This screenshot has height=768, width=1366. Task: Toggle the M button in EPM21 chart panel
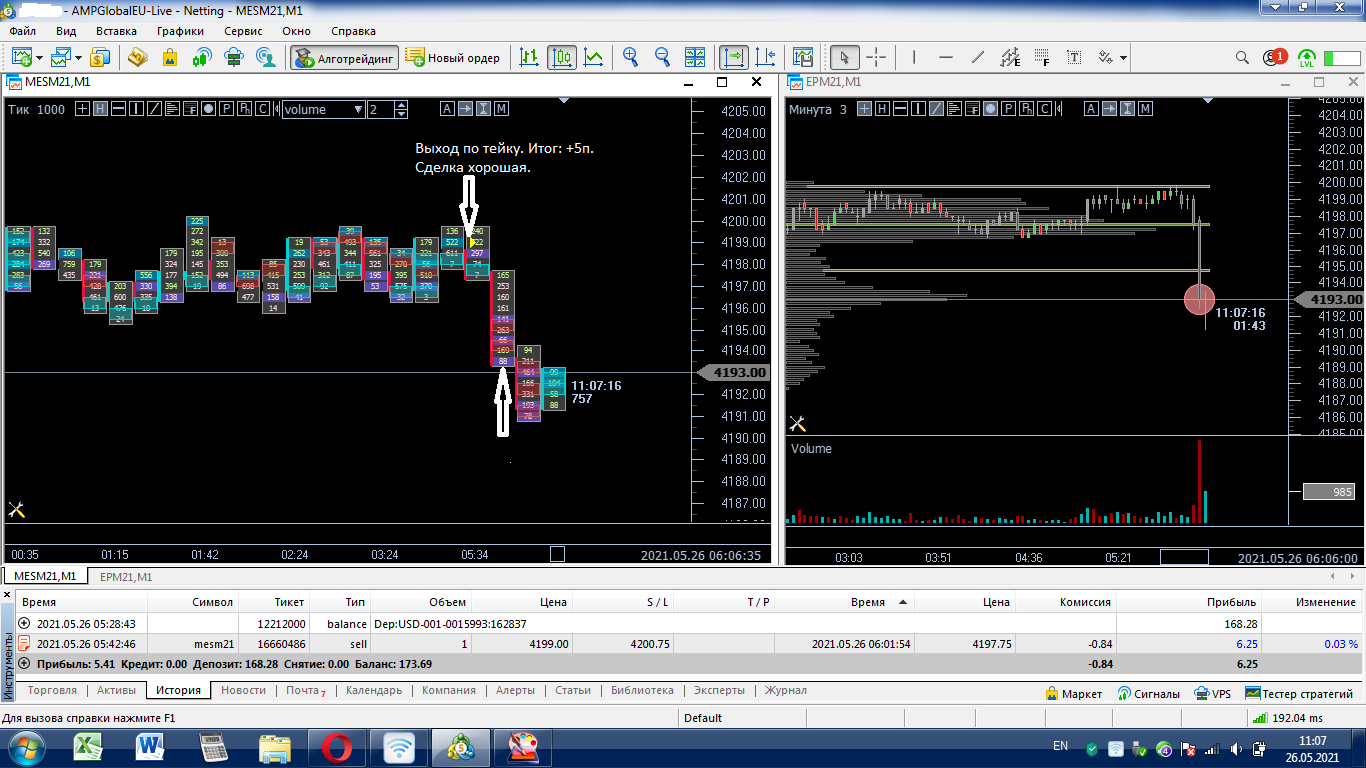[1144, 109]
